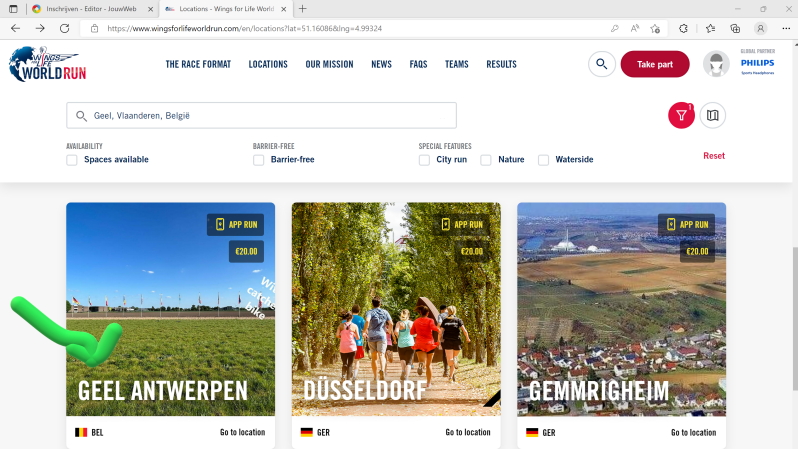Open the Gemmrigheim card image
Image resolution: width=798 pixels, height=449 pixels.
621,309
